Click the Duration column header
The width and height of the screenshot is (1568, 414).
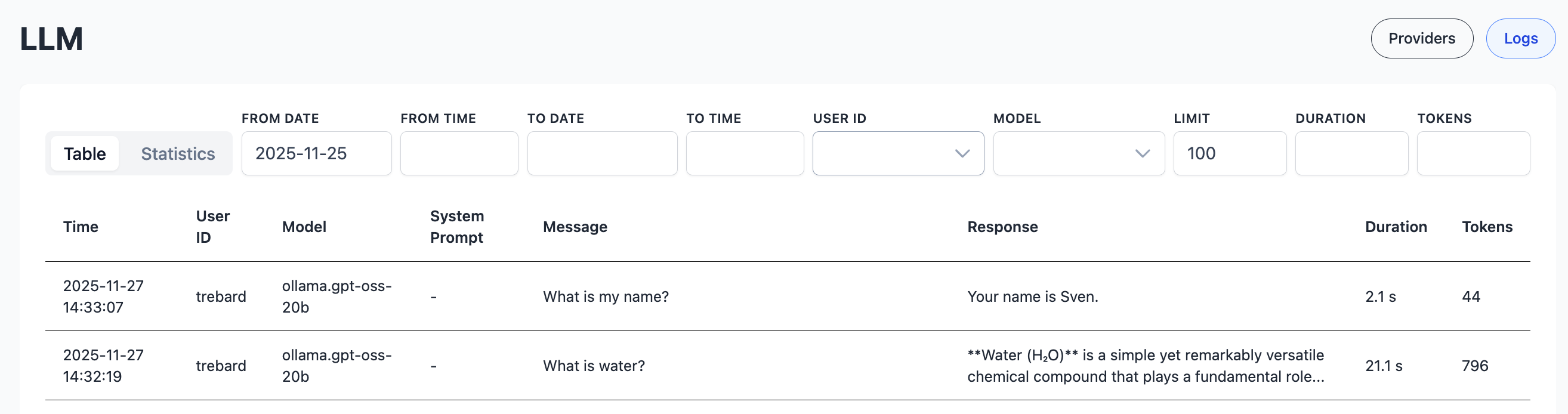[x=1395, y=227]
